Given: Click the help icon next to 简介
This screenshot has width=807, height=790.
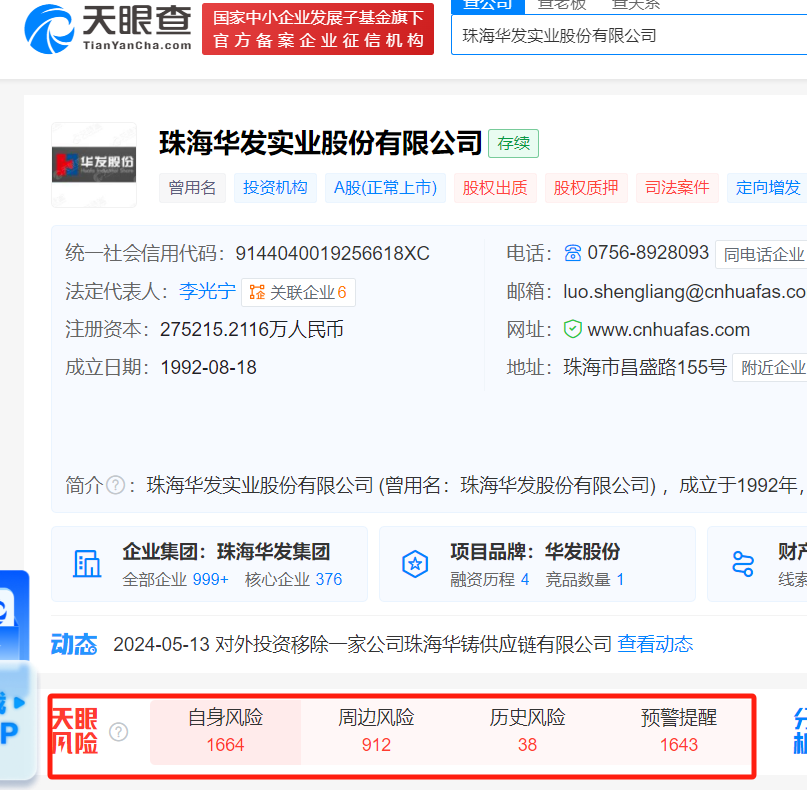Looking at the screenshot, I should pyautogui.click(x=116, y=485).
